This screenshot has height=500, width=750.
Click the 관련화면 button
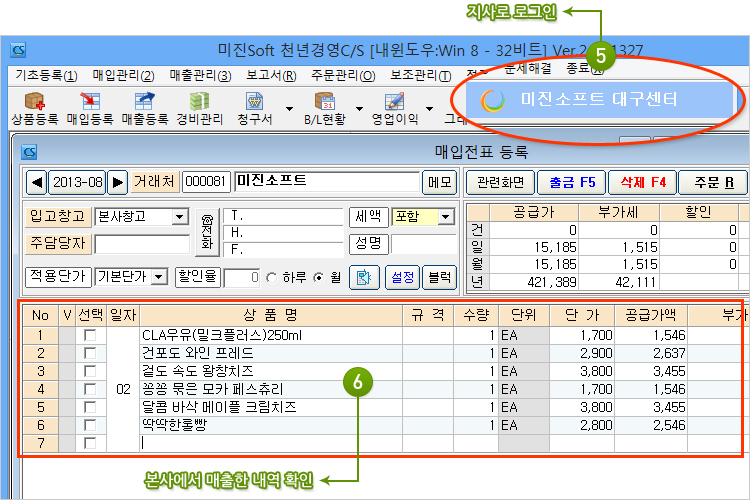[500, 182]
